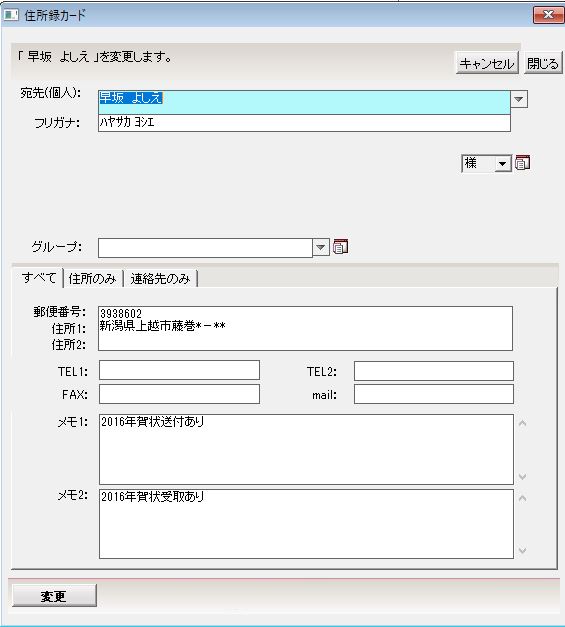Click the FAX input field
The width and height of the screenshot is (565, 627).
(179, 394)
